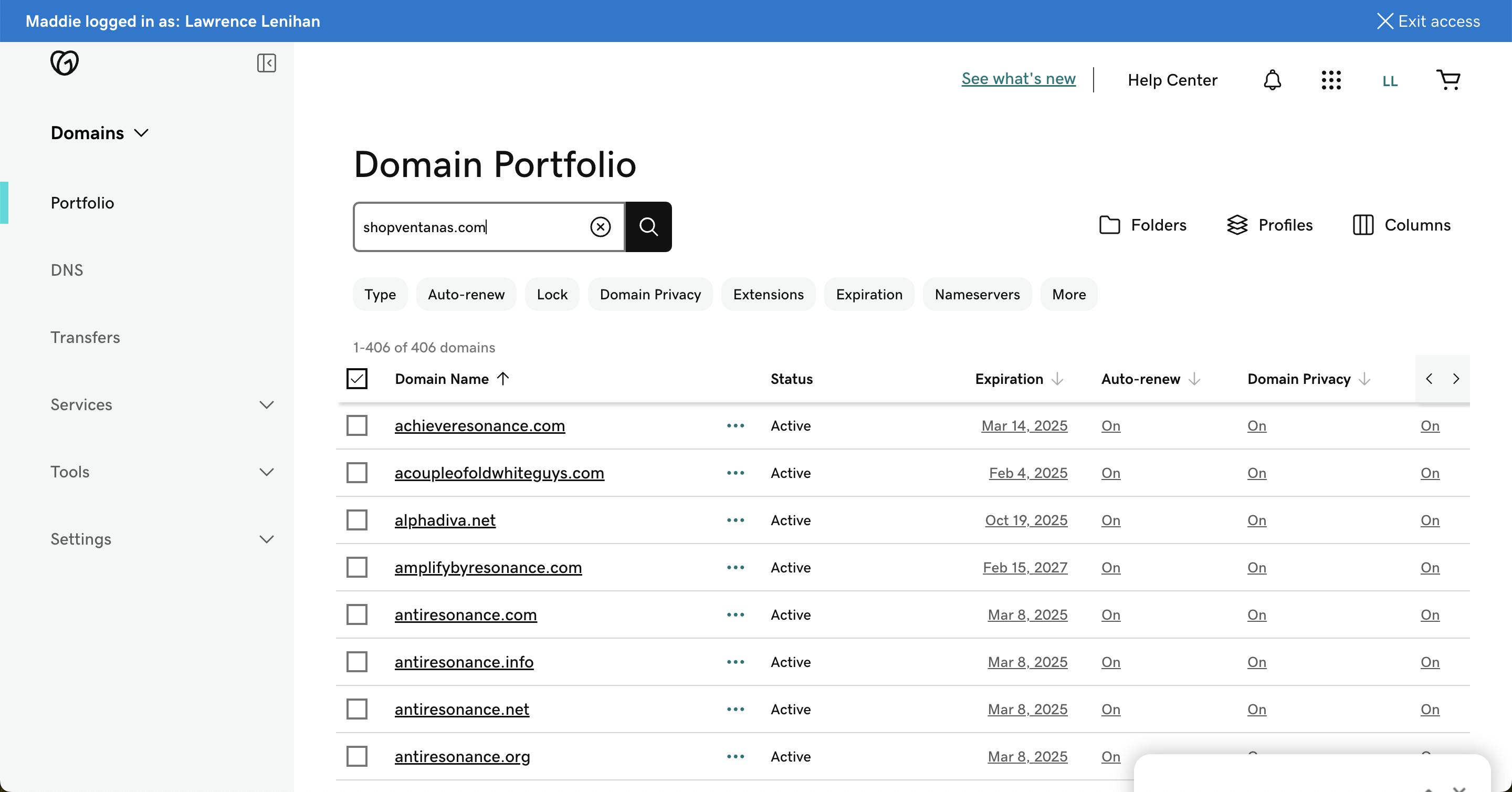1512x792 pixels.
Task: Show next table columns arrow
Action: tap(1456, 379)
